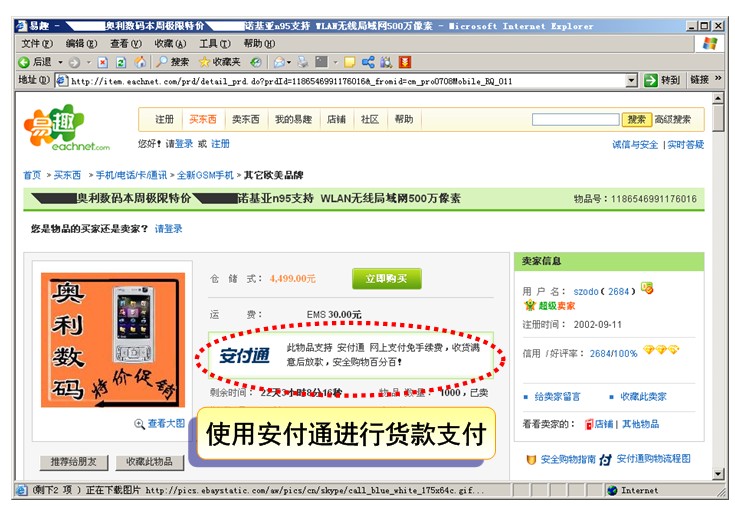Click the green 立即购买 buy button
Viewport: 735px width, 507px height.
click(387, 279)
